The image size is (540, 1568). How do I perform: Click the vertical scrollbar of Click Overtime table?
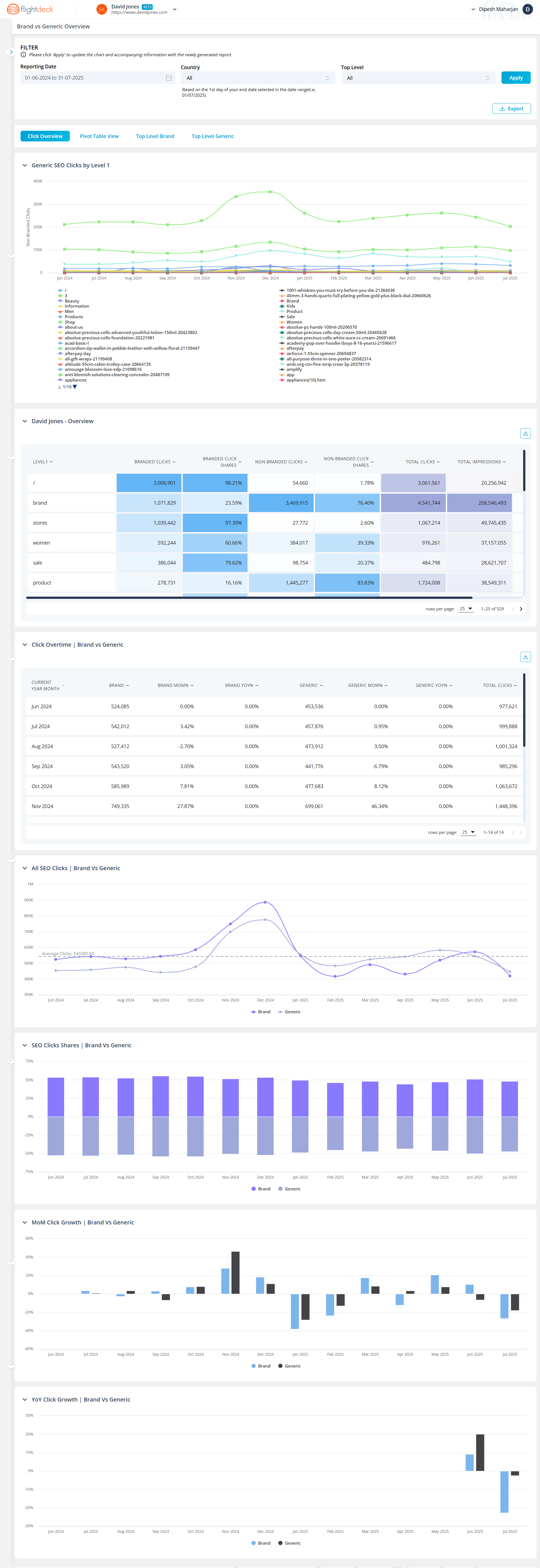[x=524, y=710]
